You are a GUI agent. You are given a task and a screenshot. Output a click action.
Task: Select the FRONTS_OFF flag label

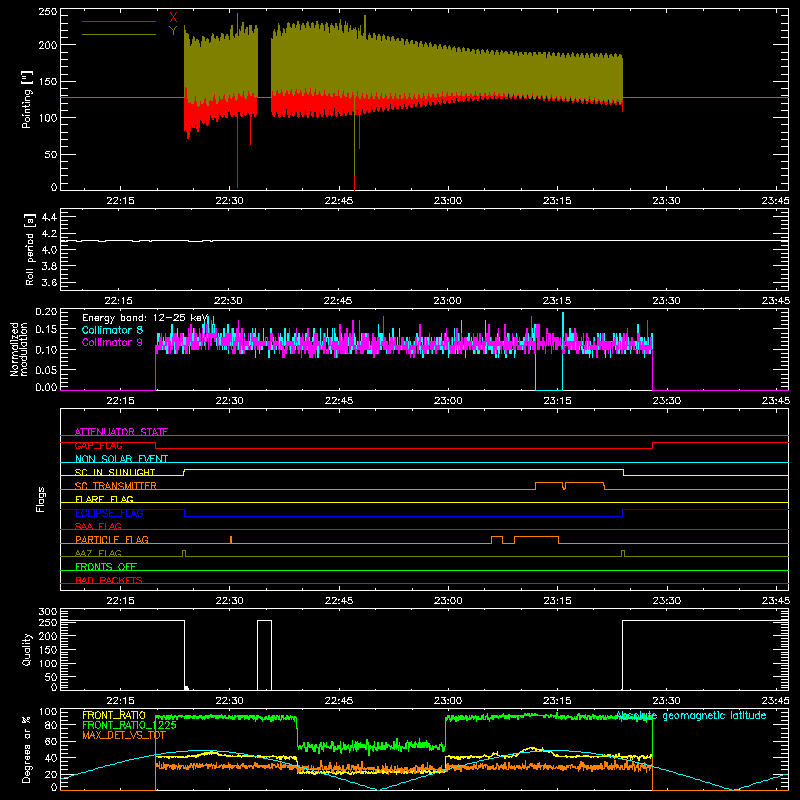(106, 567)
